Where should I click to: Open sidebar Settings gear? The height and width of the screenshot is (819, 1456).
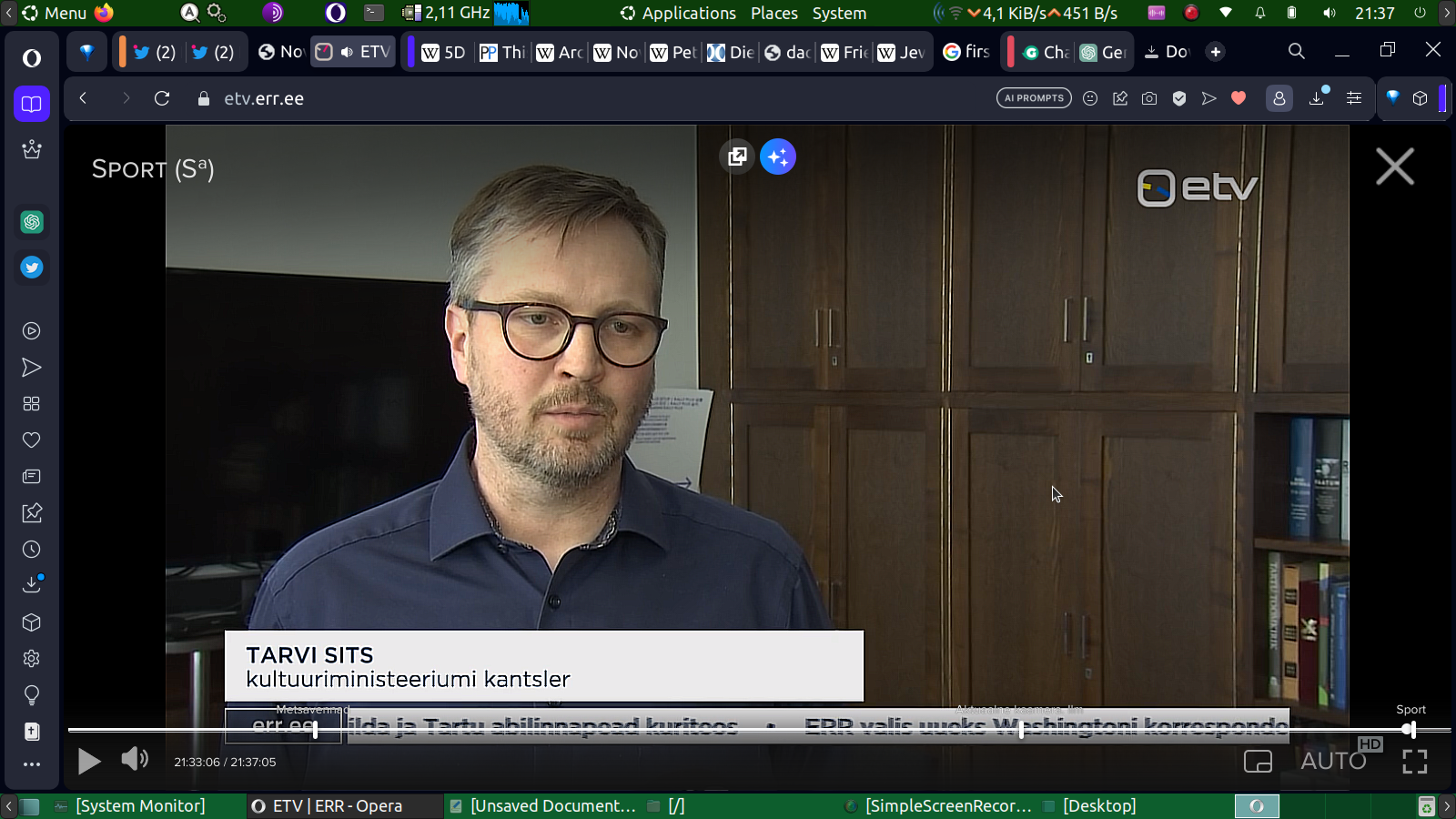[32, 659]
